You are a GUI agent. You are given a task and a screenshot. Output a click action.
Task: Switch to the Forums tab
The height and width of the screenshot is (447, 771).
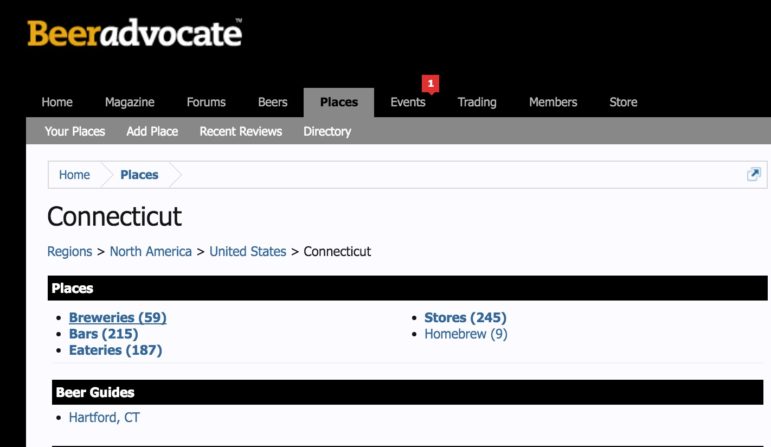[x=206, y=102]
